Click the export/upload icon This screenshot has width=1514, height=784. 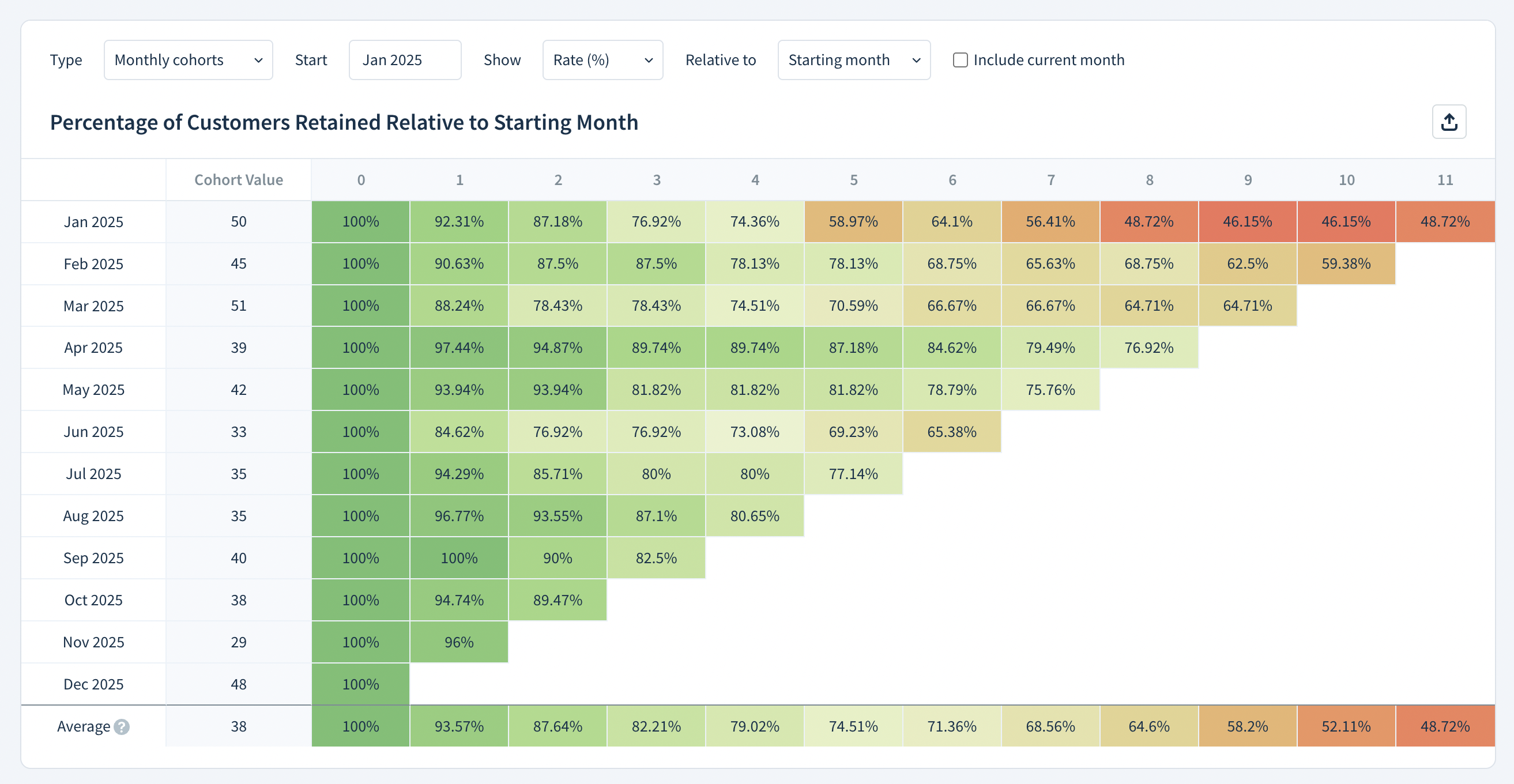[x=1449, y=122]
